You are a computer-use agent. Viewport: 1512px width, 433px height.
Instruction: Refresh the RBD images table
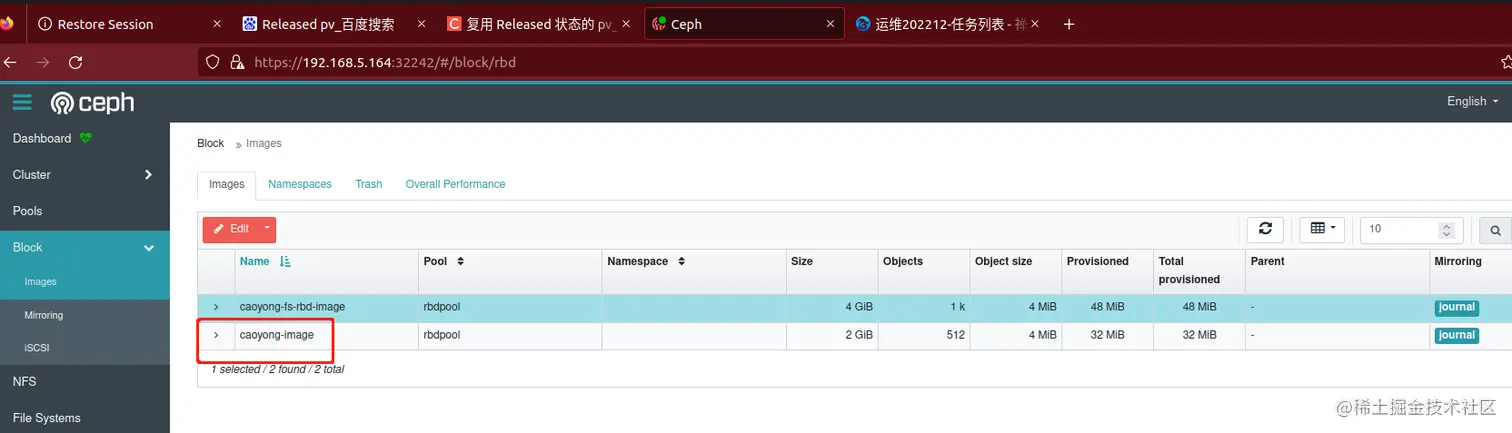coord(1265,229)
